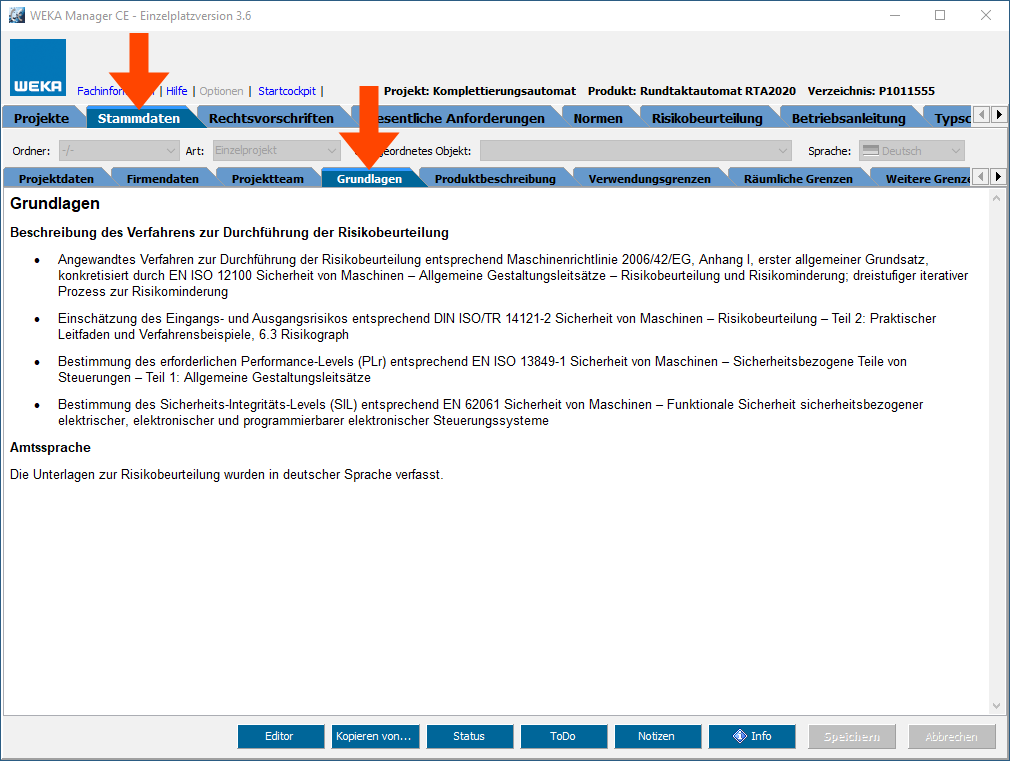Click the Kopieren von... button
The width and height of the screenshot is (1010, 761).
(374, 737)
